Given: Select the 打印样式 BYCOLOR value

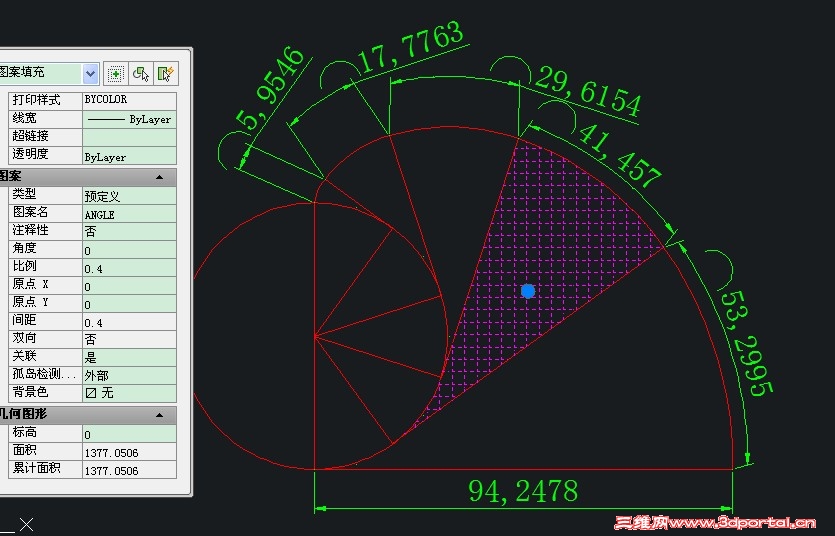Looking at the screenshot, I should coord(129,100).
